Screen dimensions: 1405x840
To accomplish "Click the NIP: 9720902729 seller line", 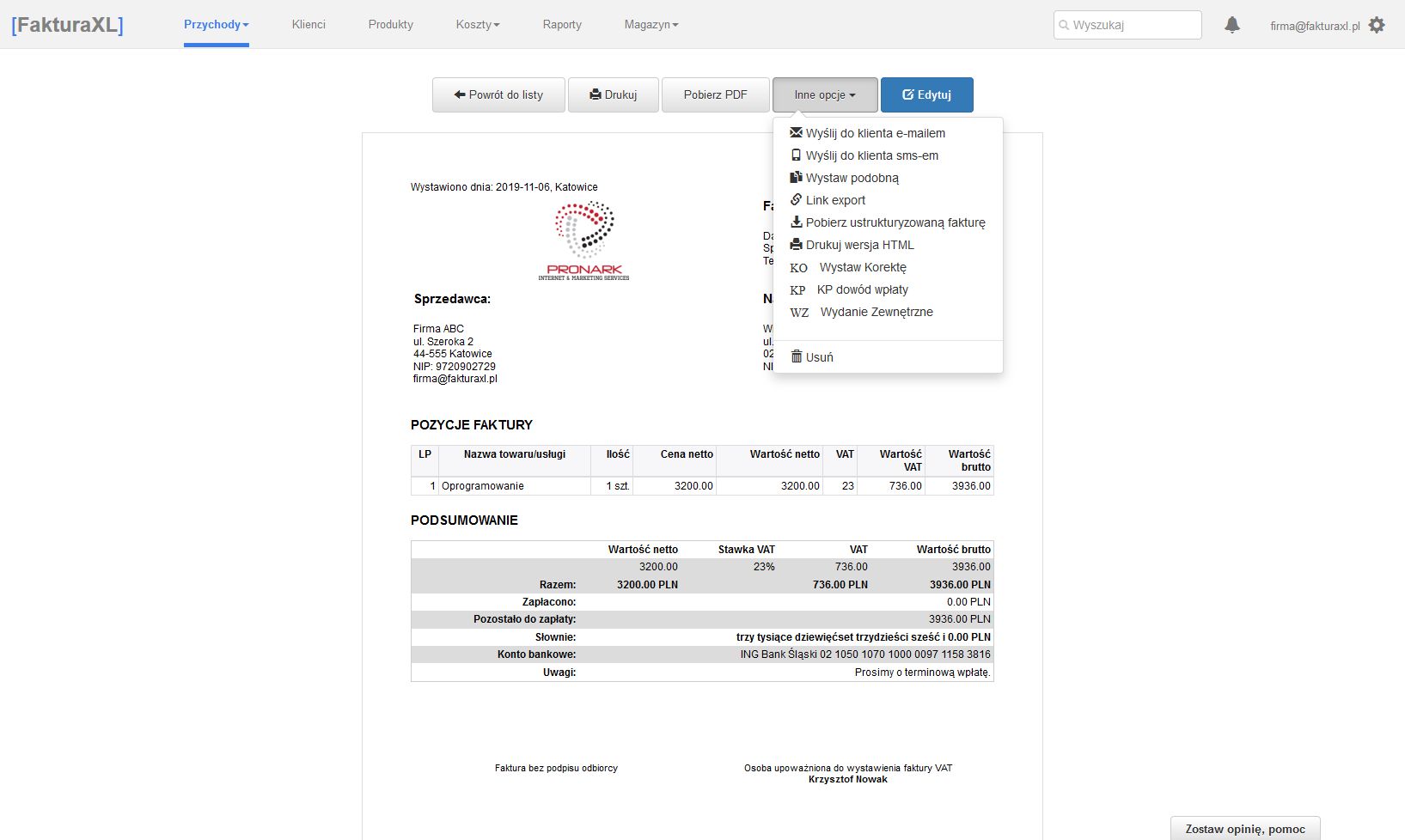I will tap(455, 366).
